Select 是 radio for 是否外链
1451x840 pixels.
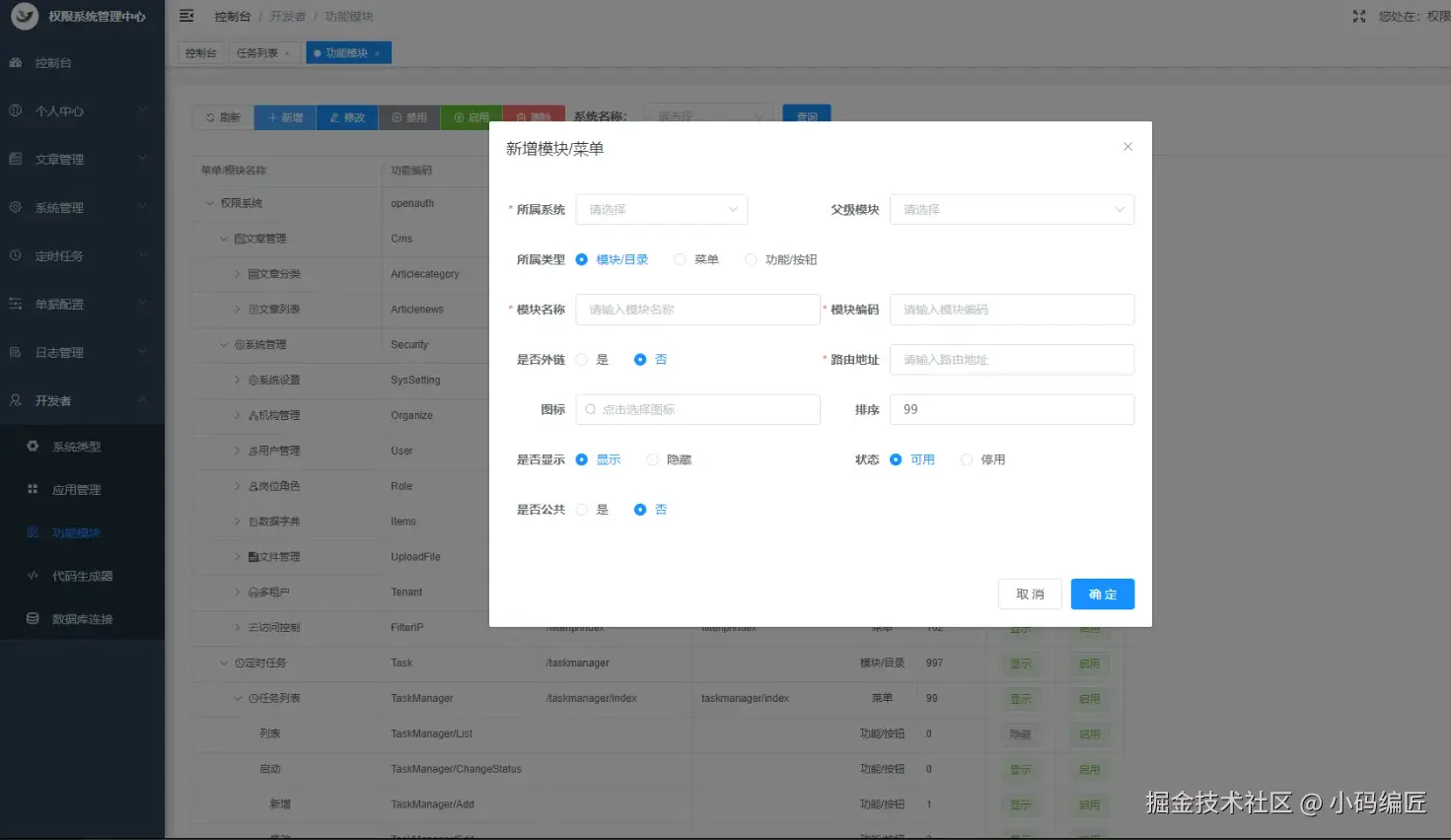[x=581, y=360]
